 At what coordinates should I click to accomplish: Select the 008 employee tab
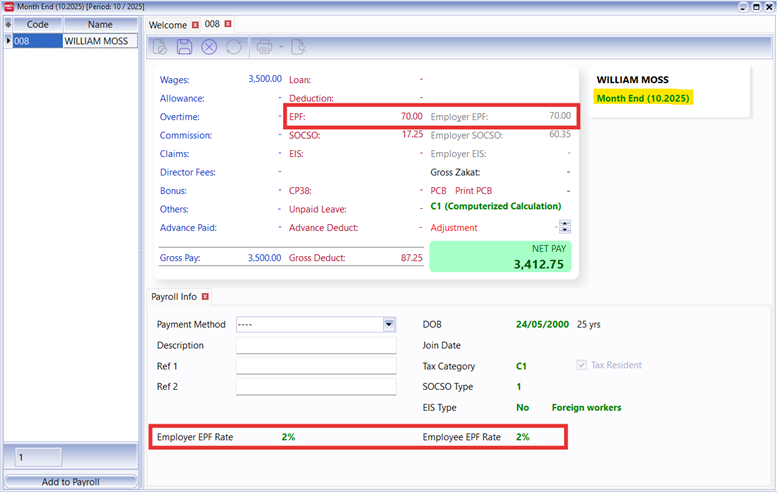(213, 23)
